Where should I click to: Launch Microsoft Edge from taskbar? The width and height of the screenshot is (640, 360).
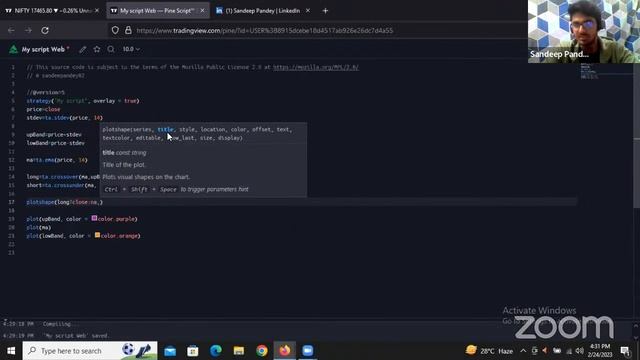(216, 351)
